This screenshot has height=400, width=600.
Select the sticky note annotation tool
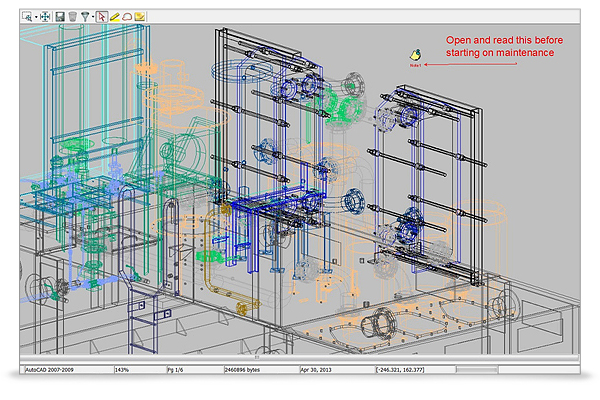coord(141,17)
